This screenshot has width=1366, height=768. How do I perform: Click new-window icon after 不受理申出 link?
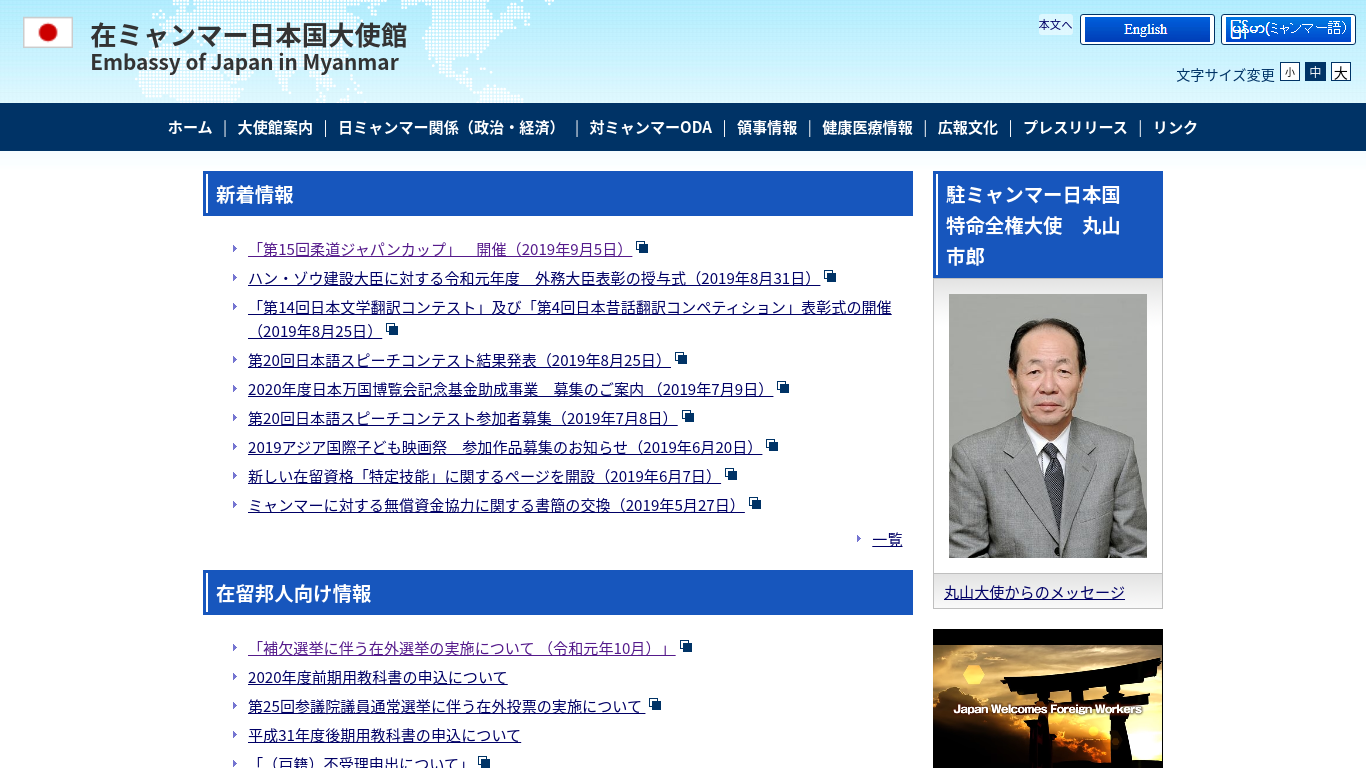point(484,762)
